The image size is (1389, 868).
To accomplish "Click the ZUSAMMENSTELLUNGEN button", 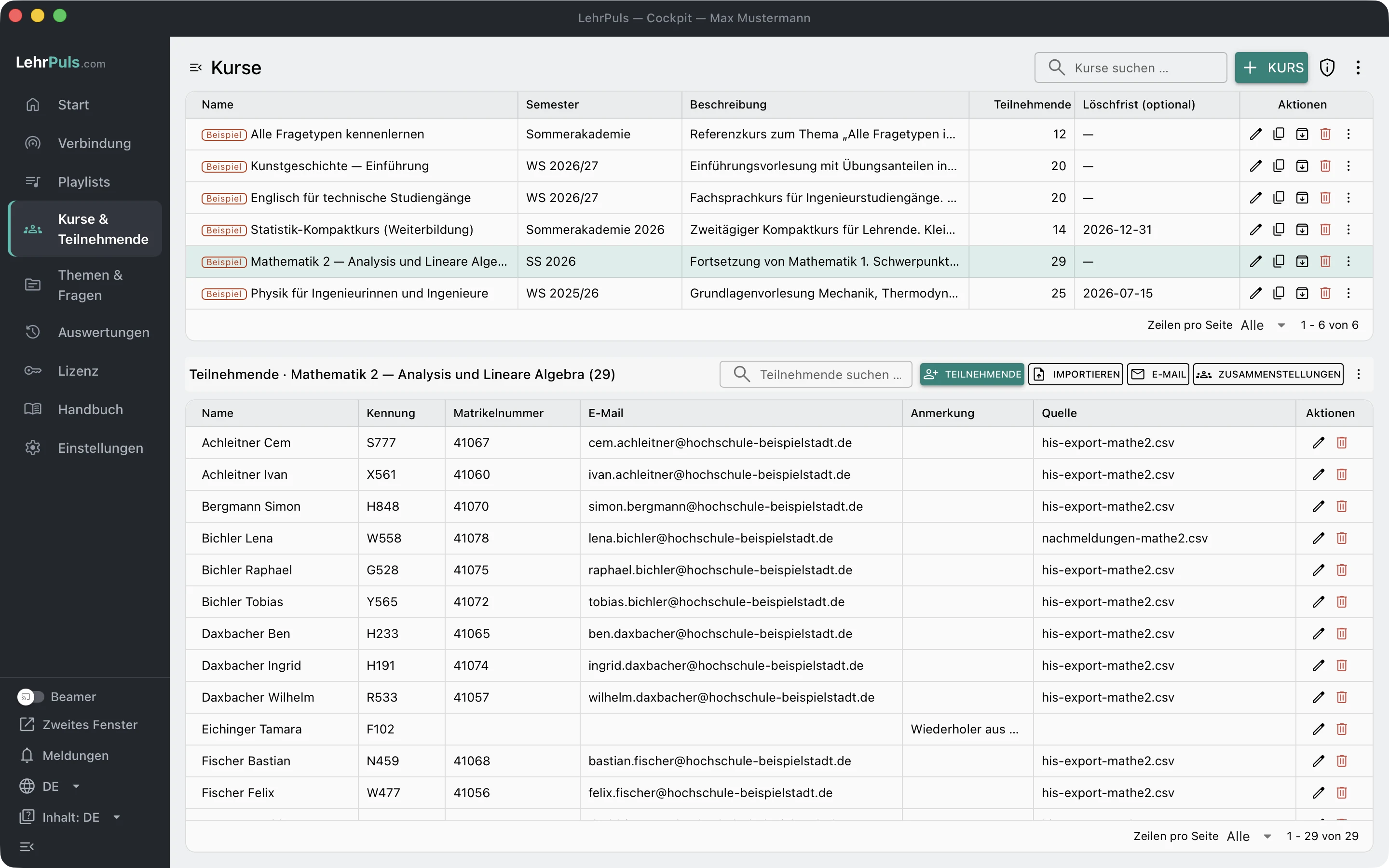I will tap(1268, 374).
